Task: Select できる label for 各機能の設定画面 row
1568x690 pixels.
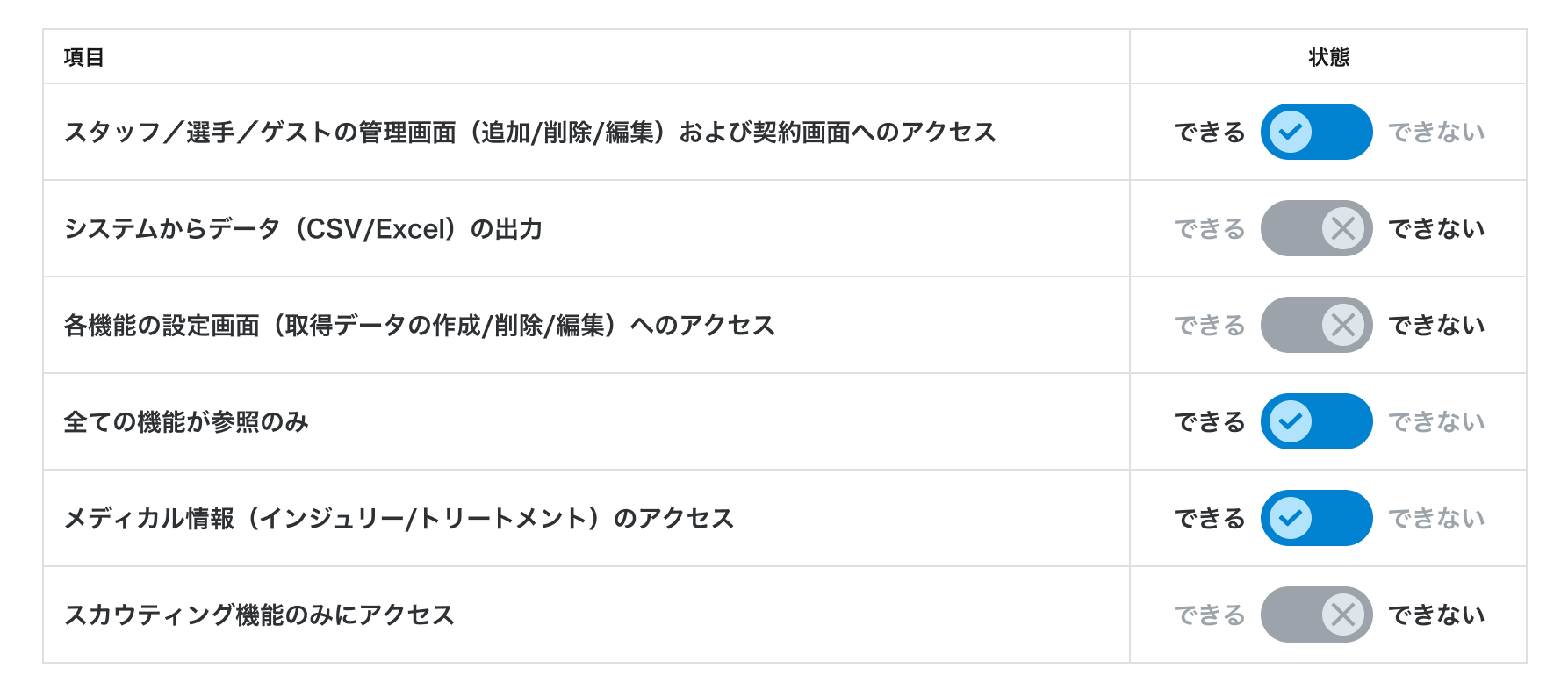Action: pos(1210,326)
